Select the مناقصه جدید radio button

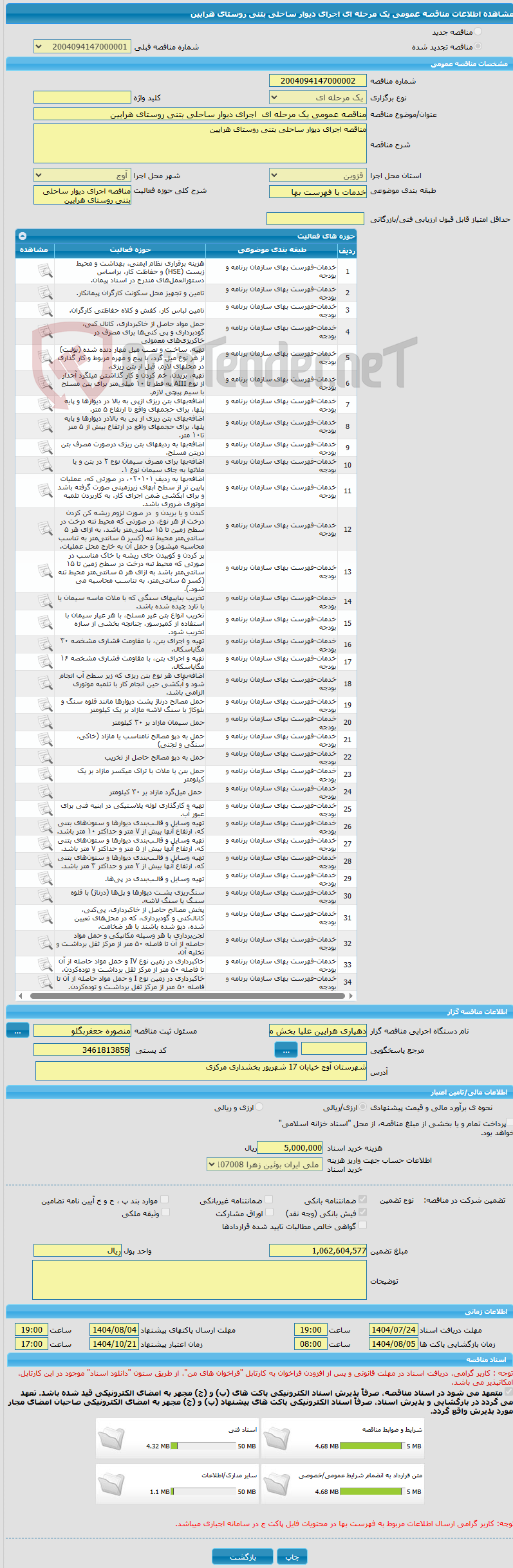478,32
